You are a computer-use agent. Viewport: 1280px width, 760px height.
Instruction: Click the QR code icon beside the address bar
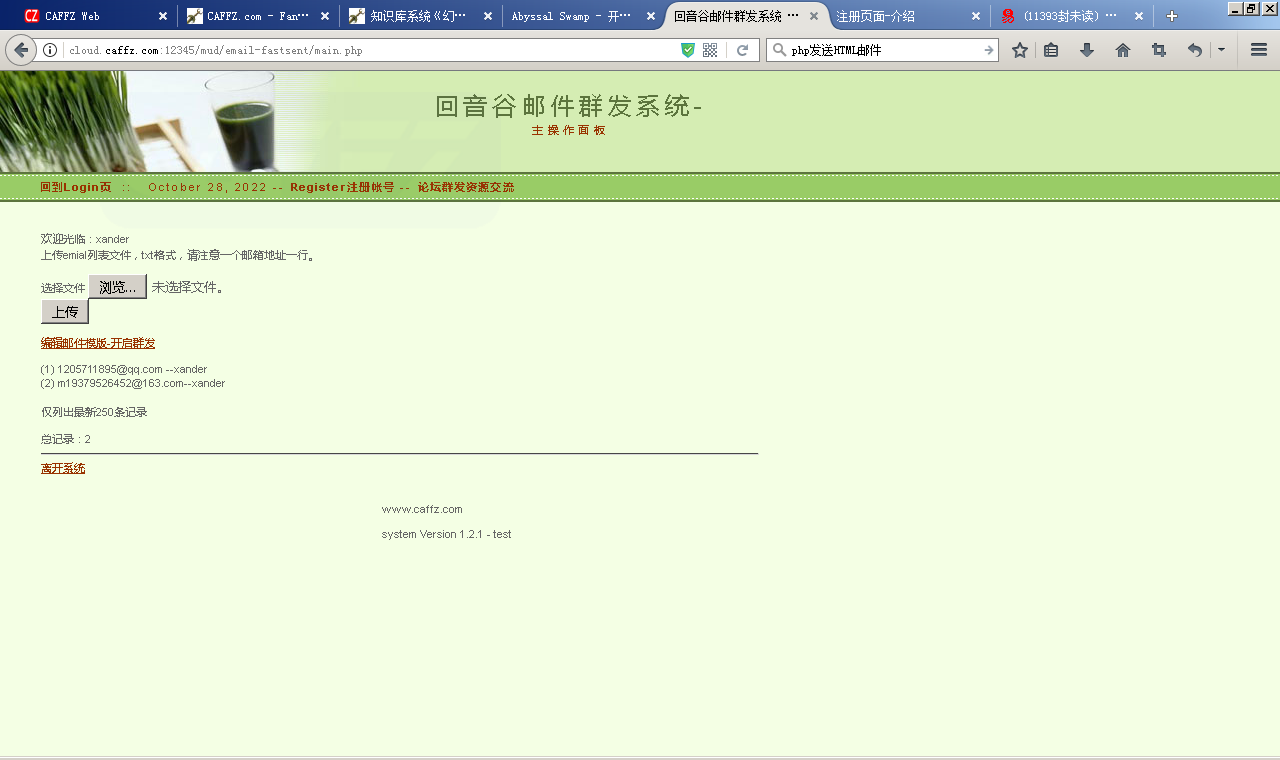[x=710, y=49]
